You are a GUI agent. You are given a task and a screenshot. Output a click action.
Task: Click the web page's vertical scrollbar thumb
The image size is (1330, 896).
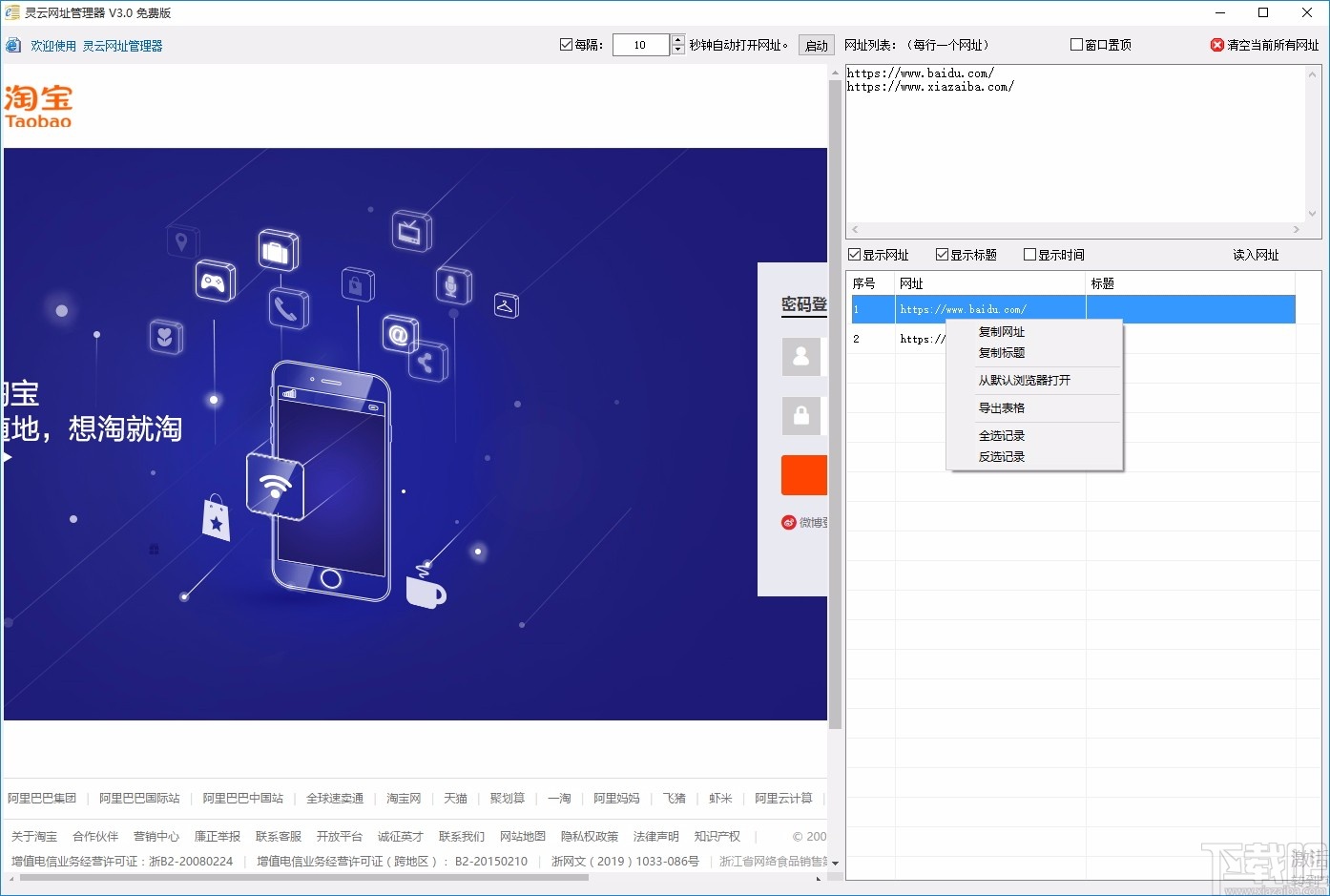point(835,404)
